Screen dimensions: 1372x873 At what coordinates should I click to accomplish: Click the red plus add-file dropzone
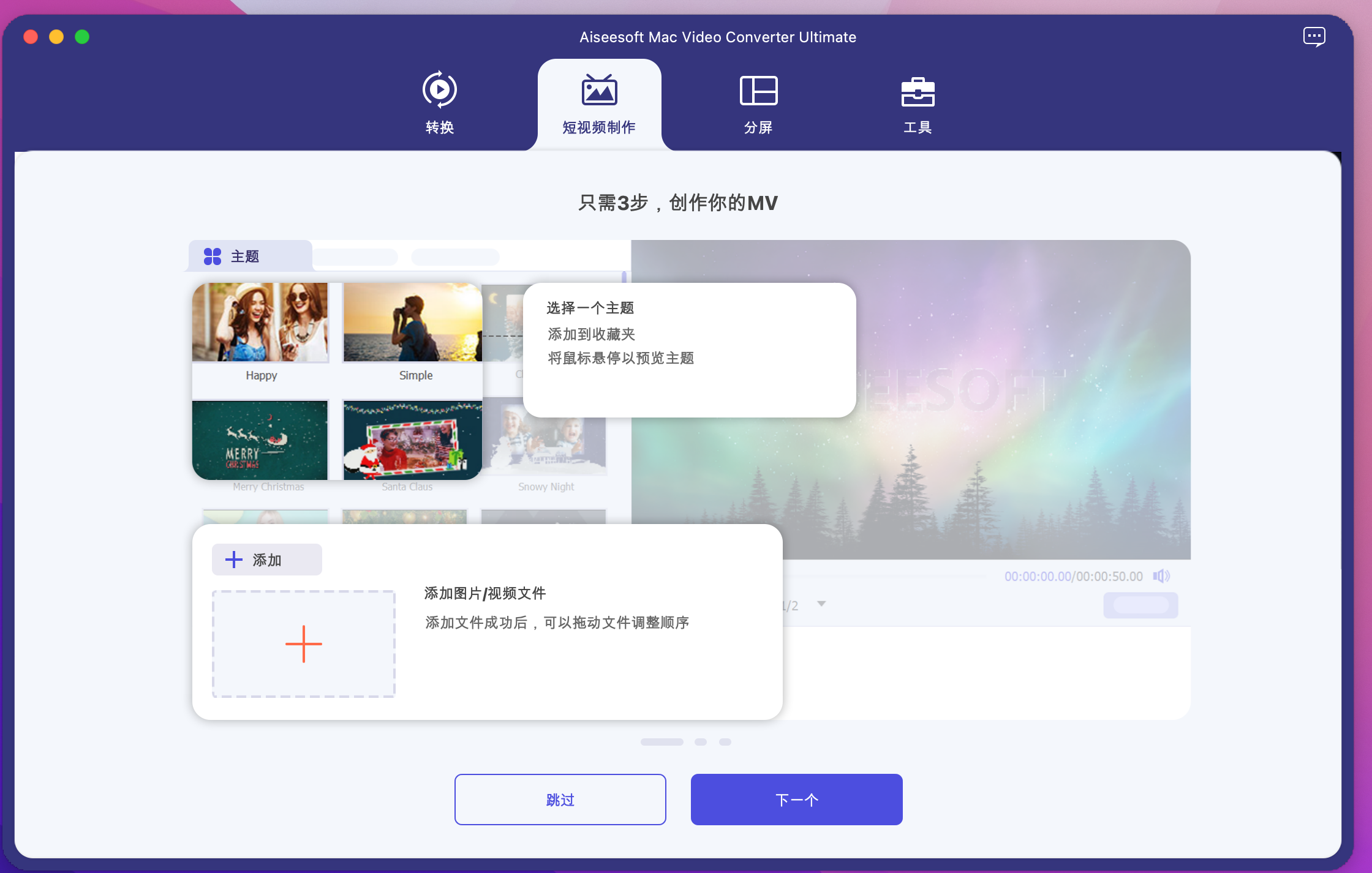coord(303,644)
